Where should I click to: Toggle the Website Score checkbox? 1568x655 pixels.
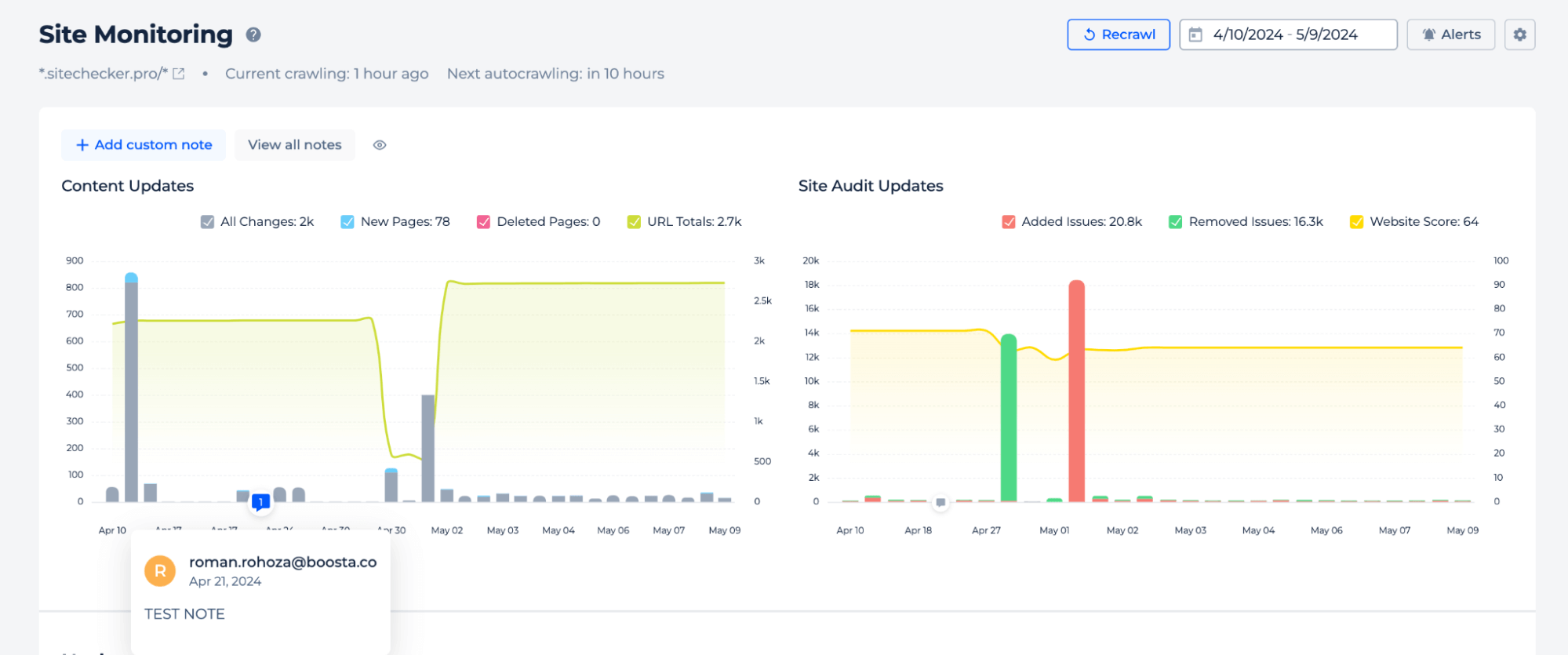click(1356, 222)
